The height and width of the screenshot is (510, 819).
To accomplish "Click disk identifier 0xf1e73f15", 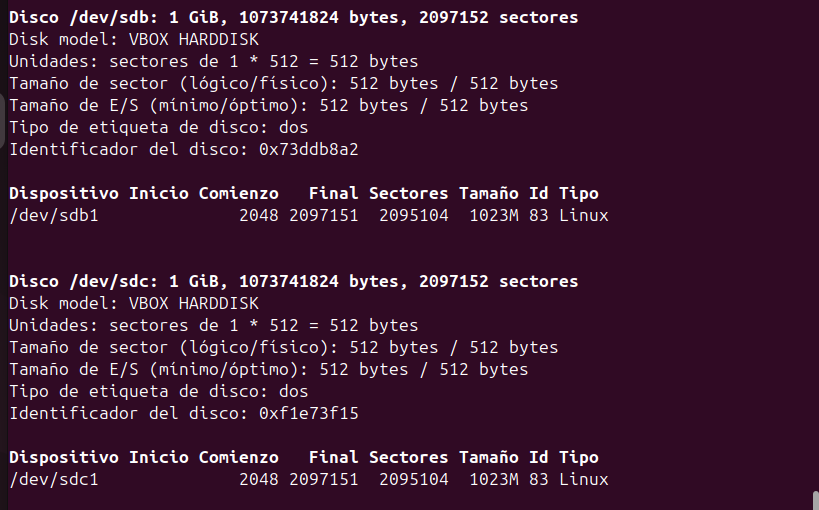I will pos(308,413).
